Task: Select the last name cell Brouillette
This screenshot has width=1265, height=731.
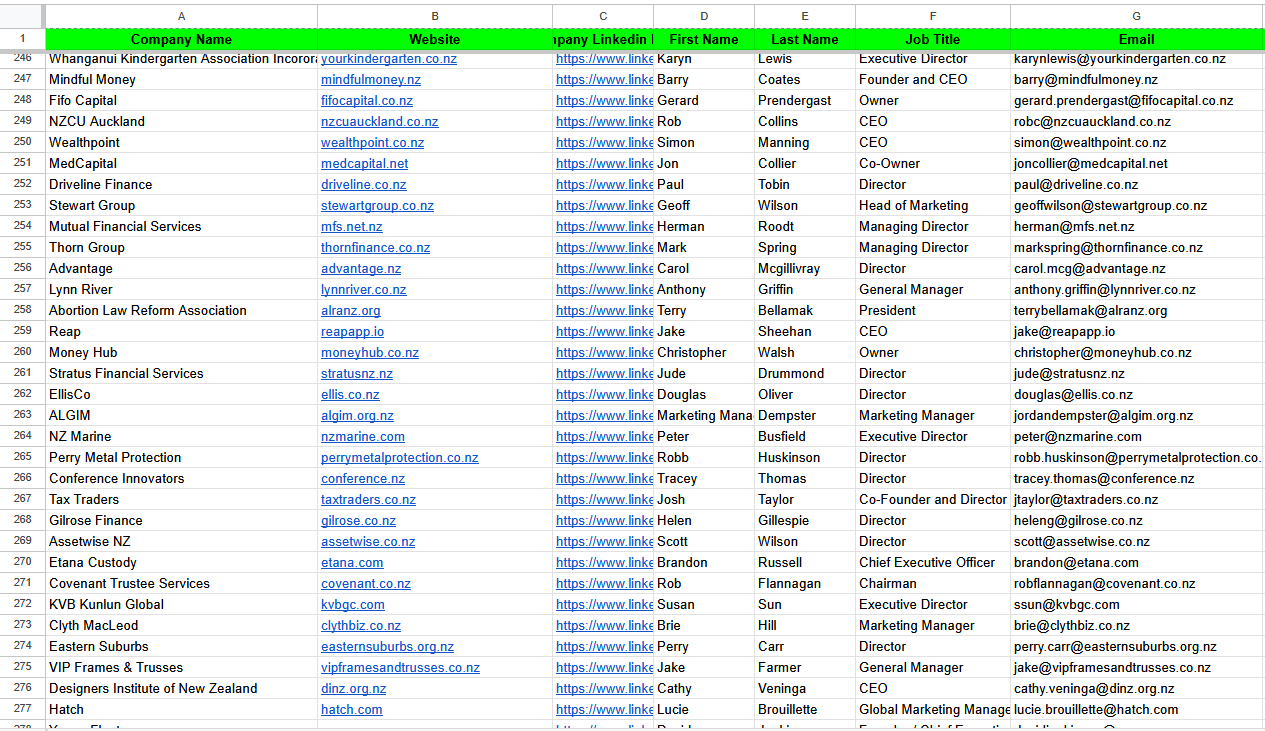Action: (x=805, y=710)
